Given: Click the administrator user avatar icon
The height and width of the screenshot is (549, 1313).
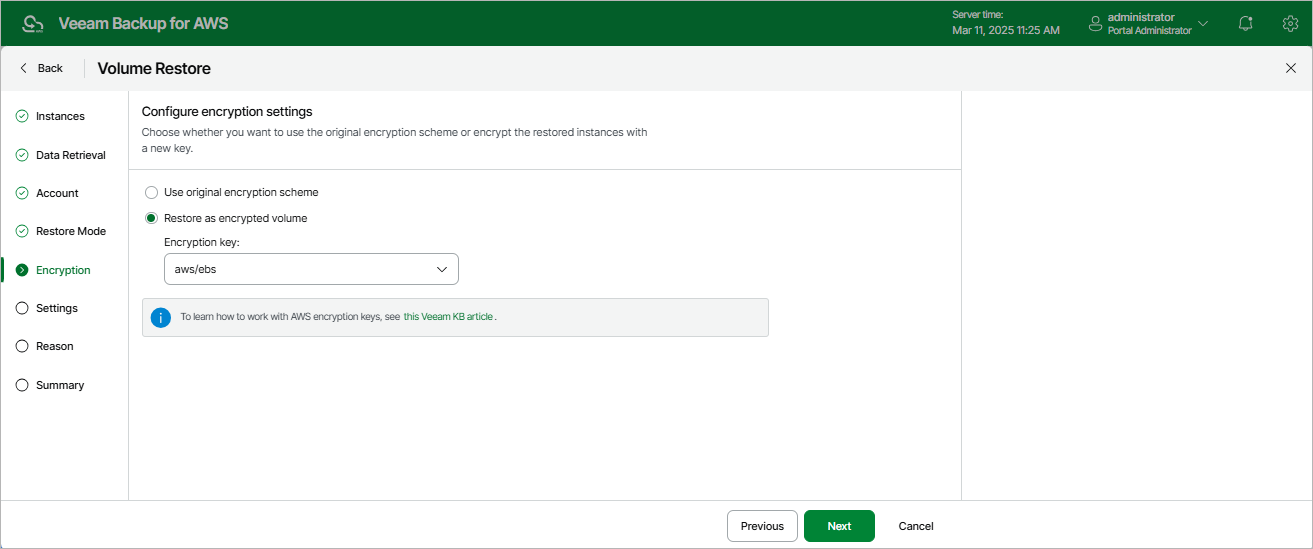Looking at the screenshot, I should [x=1095, y=23].
